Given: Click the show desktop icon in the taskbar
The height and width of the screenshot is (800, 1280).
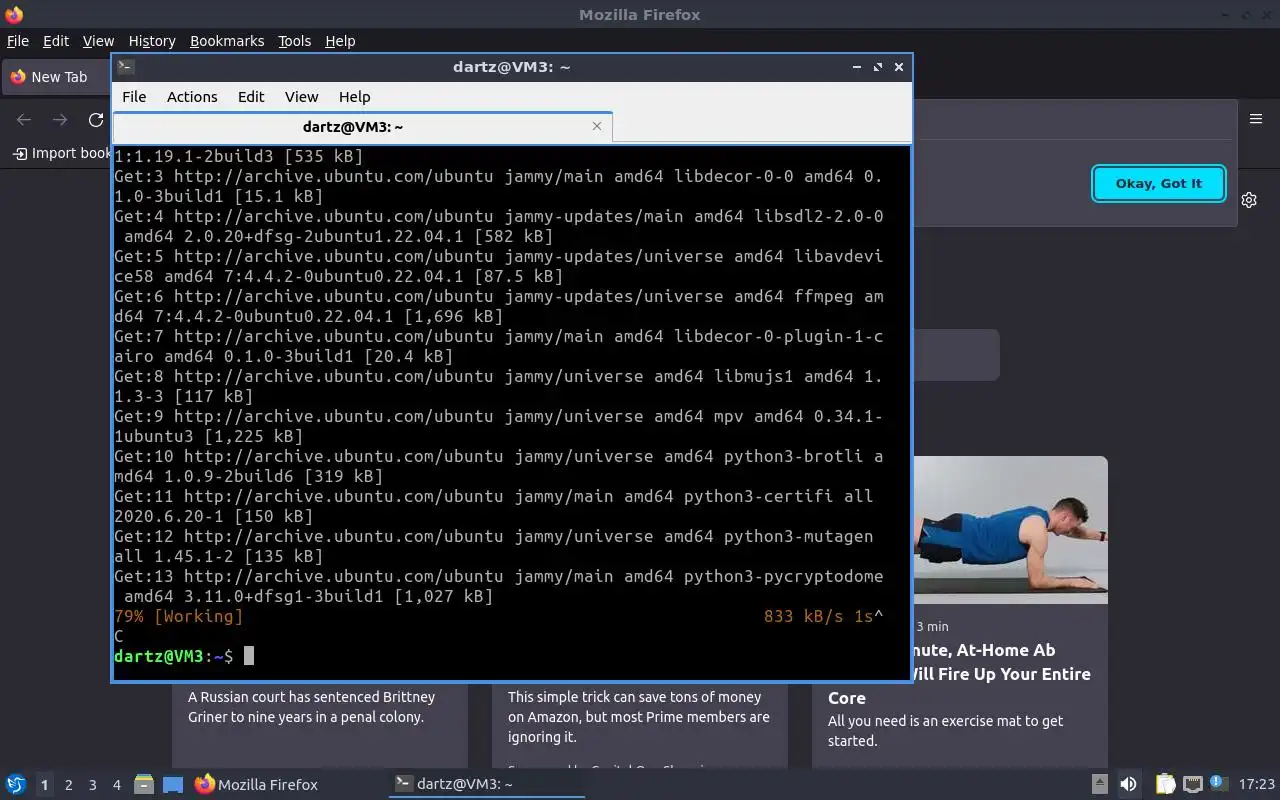Looking at the screenshot, I should click(x=173, y=785).
